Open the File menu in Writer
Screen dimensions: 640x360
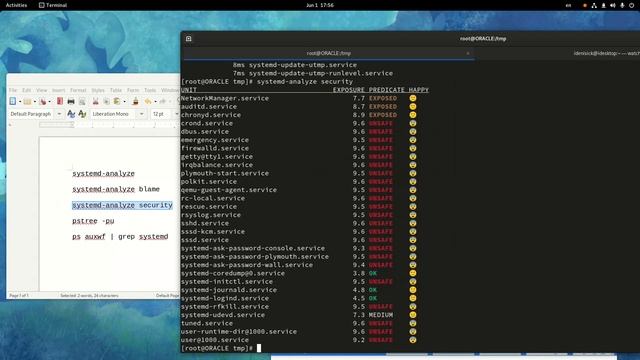[x=13, y=90]
